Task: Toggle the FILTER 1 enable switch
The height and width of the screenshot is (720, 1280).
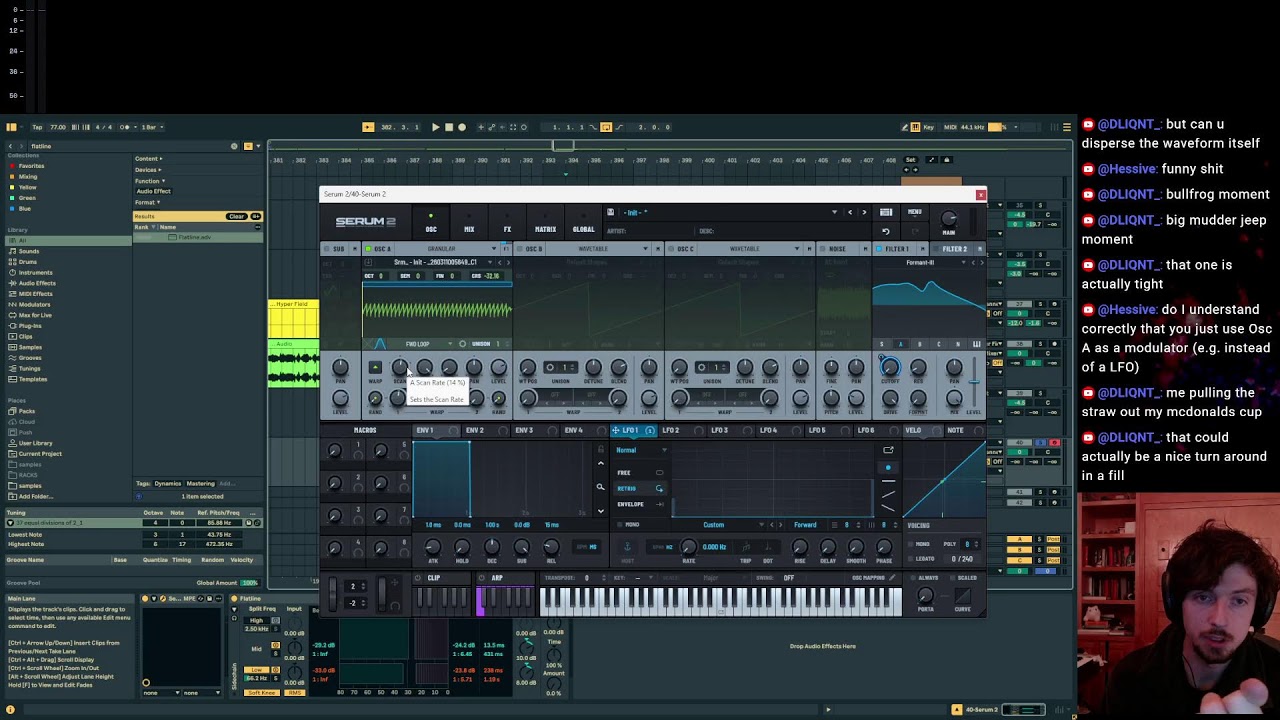Action: [879, 249]
